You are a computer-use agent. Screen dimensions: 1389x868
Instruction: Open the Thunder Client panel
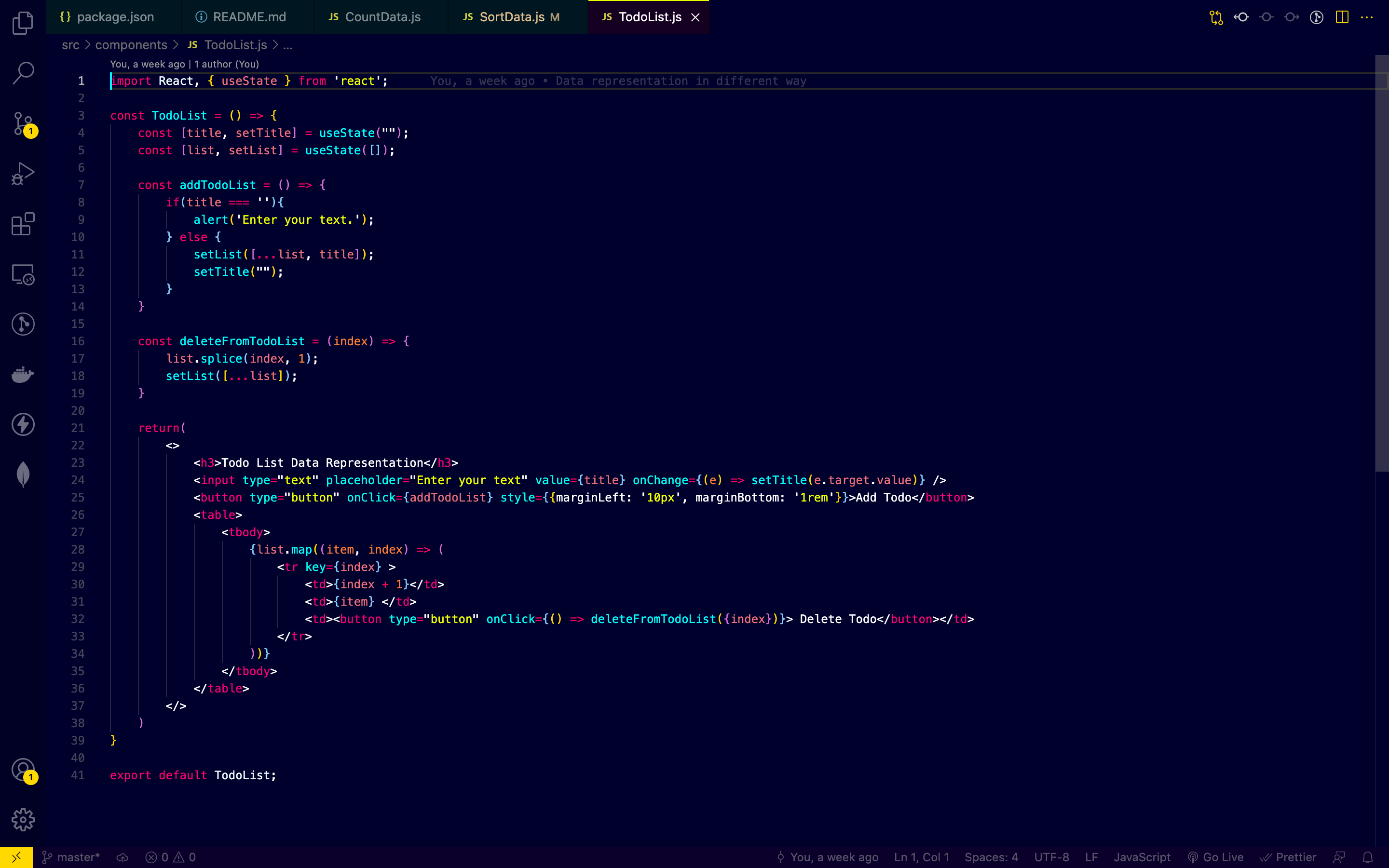23,424
